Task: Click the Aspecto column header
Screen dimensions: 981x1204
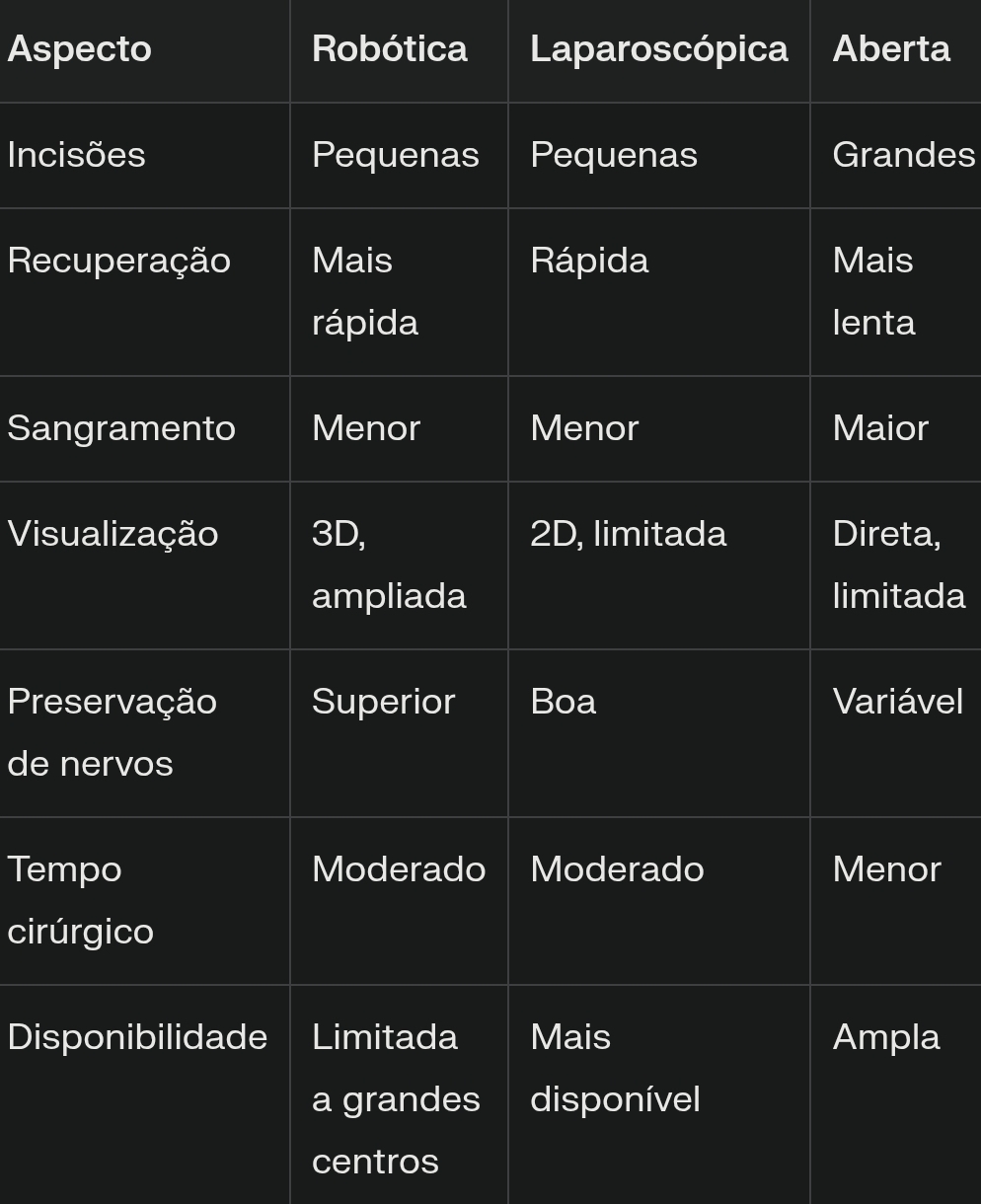Action: (x=79, y=49)
